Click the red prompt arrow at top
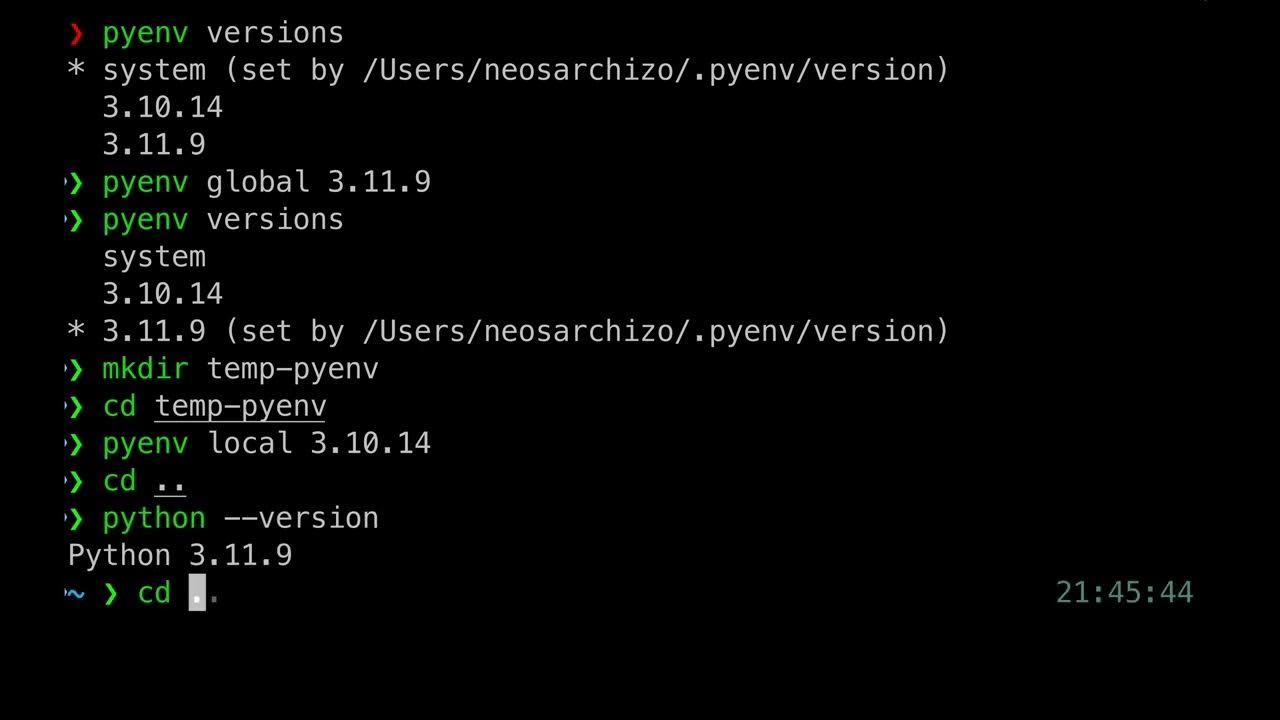The width and height of the screenshot is (1280, 720). [76, 33]
